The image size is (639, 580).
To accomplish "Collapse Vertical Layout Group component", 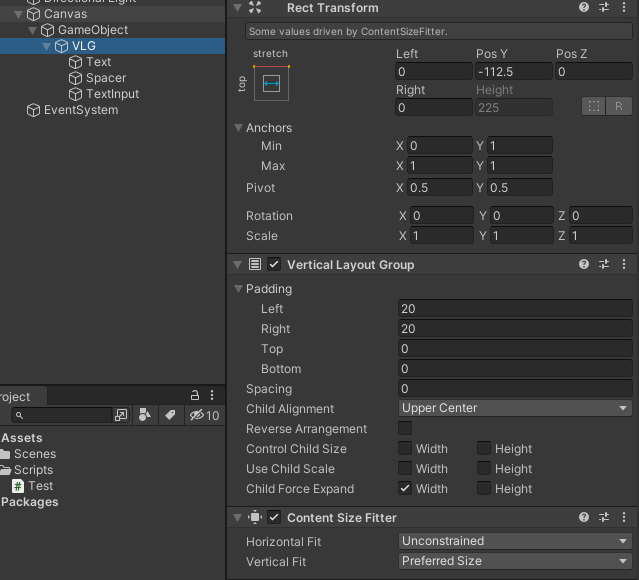I will (238, 265).
